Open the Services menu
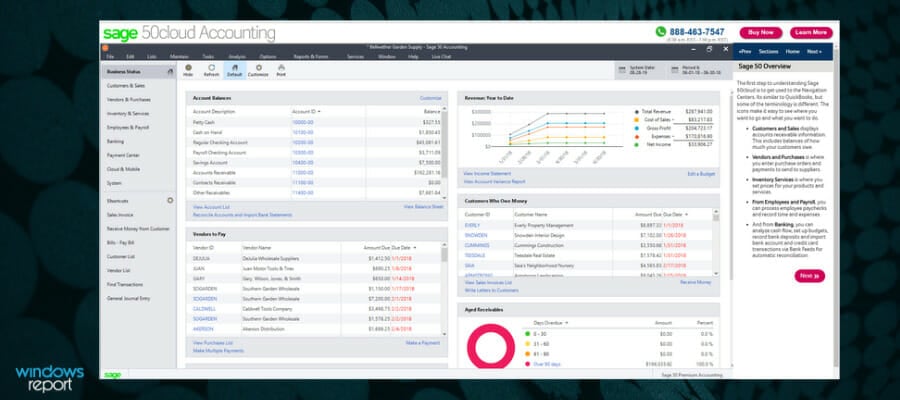Viewport: 900px width, 400px height. (355, 56)
